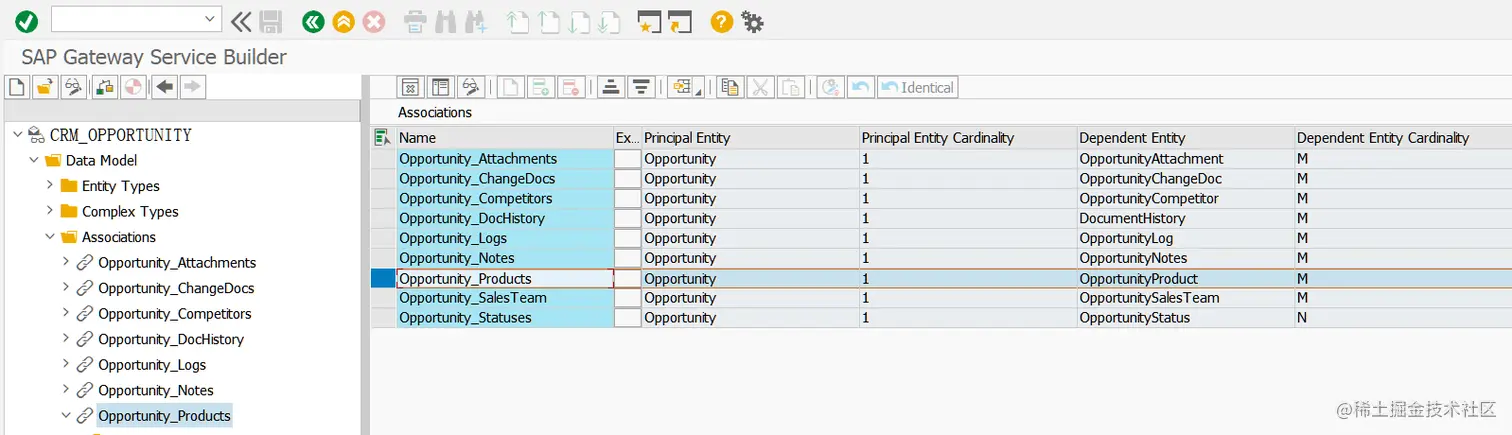Tick the Ex checkbox for Opportunity_Products row

click(627, 278)
